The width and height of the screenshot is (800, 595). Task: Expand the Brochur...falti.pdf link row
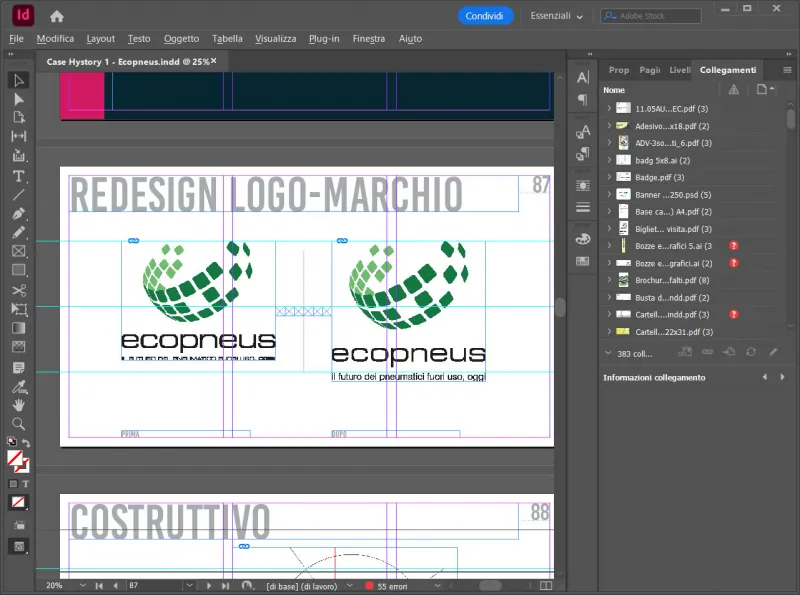tap(609, 280)
